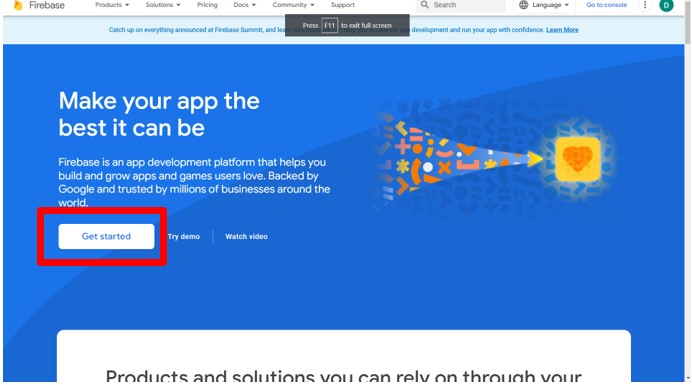Click the heart app illustration tile
The height and width of the screenshot is (385, 692).
pyautogui.click(x=577, y=159)
